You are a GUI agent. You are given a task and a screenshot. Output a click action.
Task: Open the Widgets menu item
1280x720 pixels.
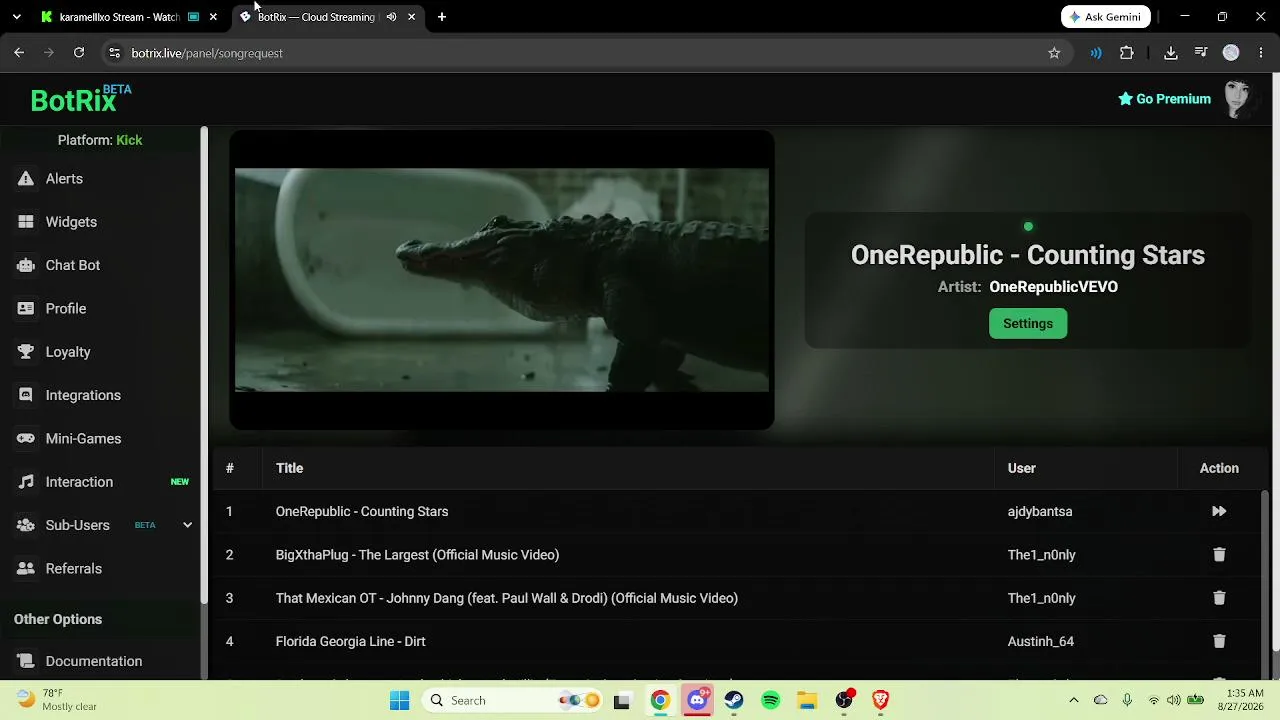click(x=71, y=222)
